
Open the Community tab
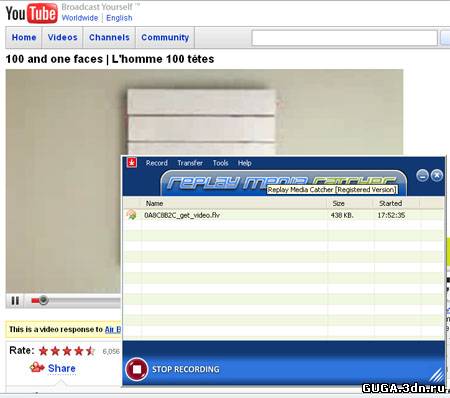165,37
